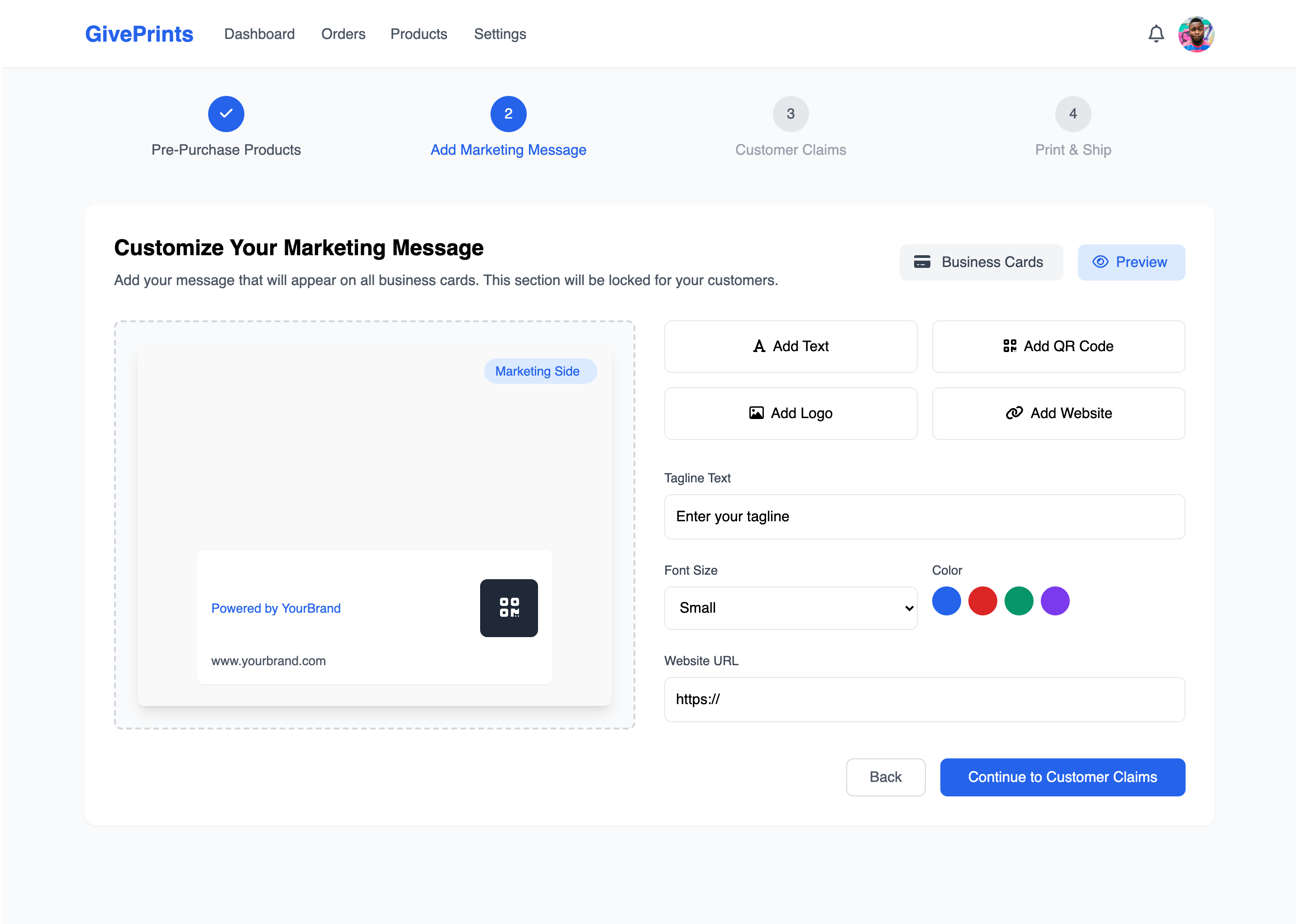The width and height of the screenshot is (1296, 924).
Task: Pick the red color swatch
Action: pos(982,601)
